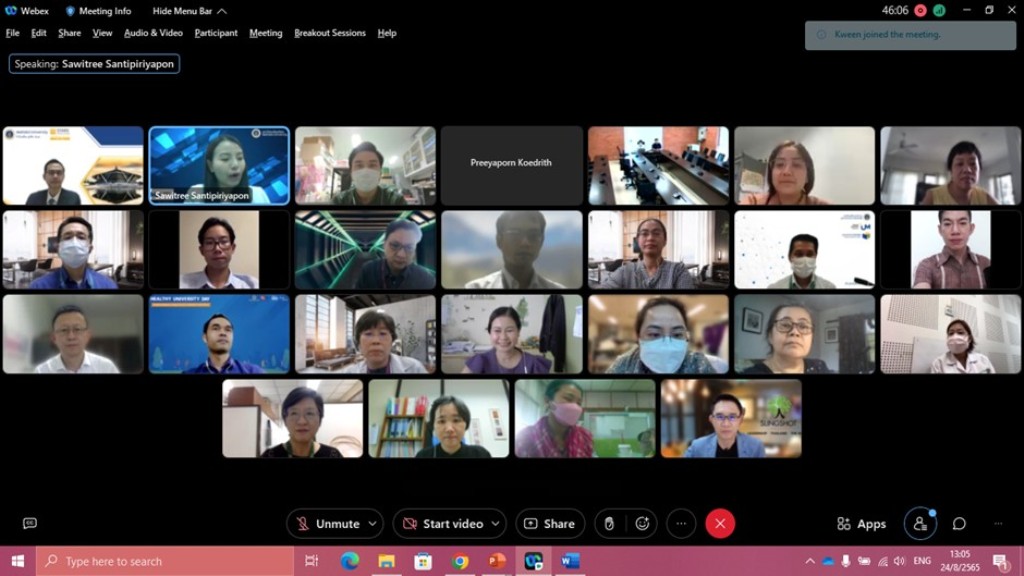The height and width of the screenshot is (576, 1024).
Task: Open the Audio & Video menu
Action: pyautogui.click(x=153, y=33)
